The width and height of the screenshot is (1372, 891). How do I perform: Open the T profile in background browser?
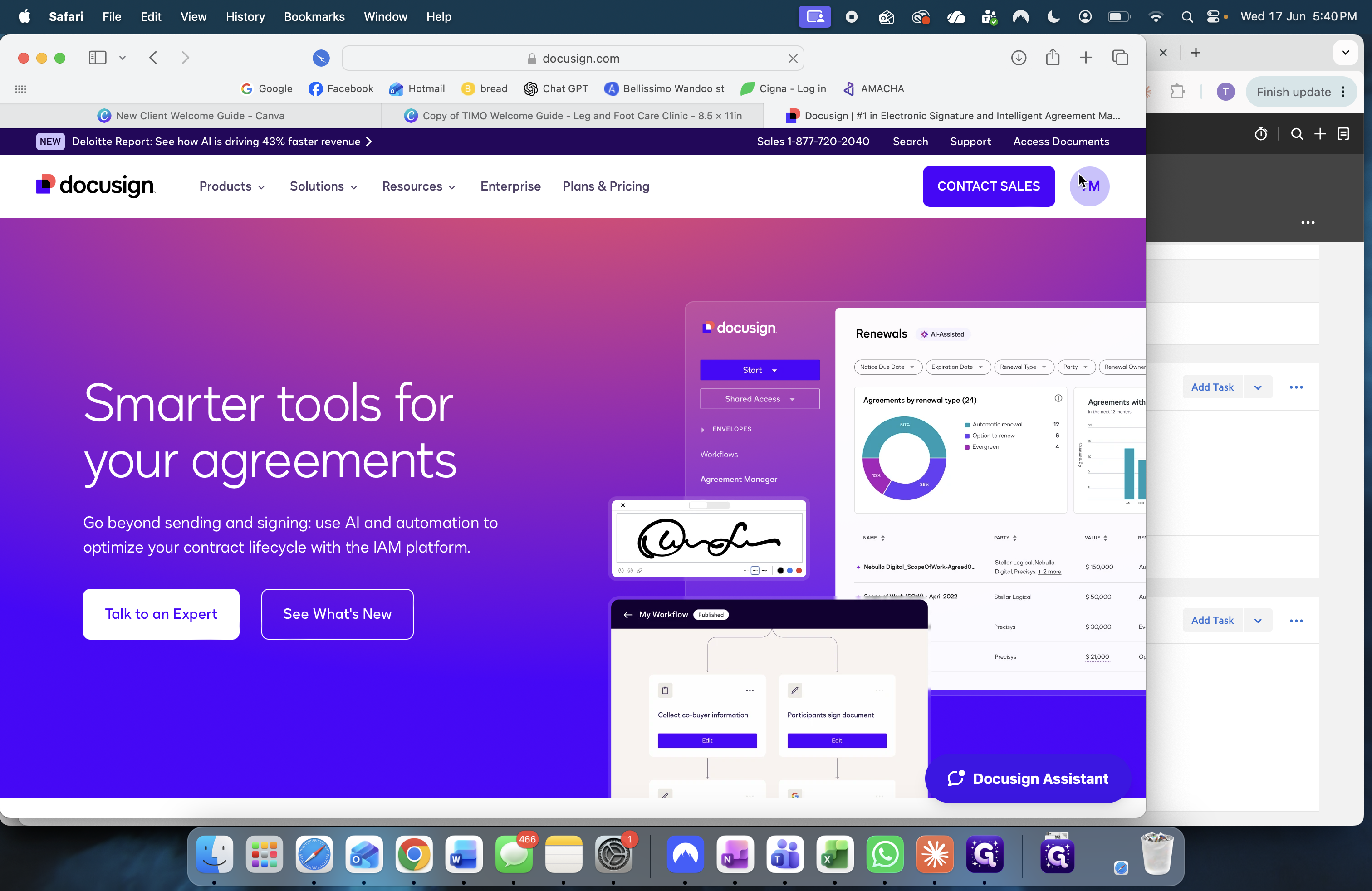tap(1225, 92)
